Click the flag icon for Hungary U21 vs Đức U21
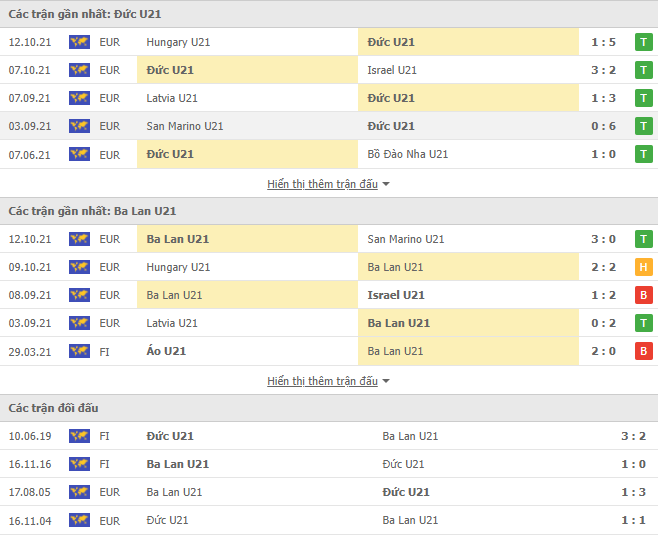The image size is (658, 535). click(x=79, y=42)
